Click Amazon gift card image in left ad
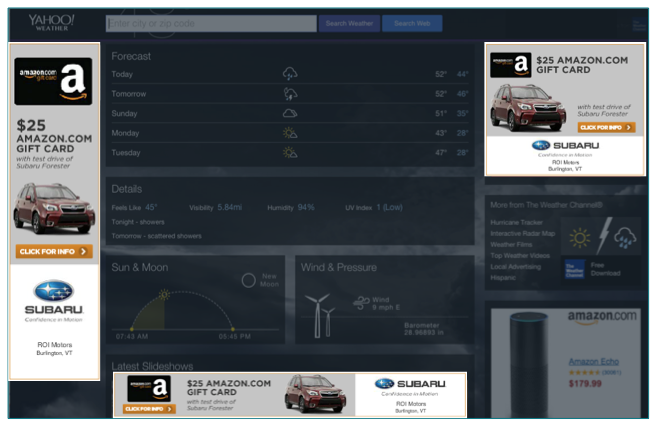This screenshot has width=658, height=426. (x=53, y=81)
